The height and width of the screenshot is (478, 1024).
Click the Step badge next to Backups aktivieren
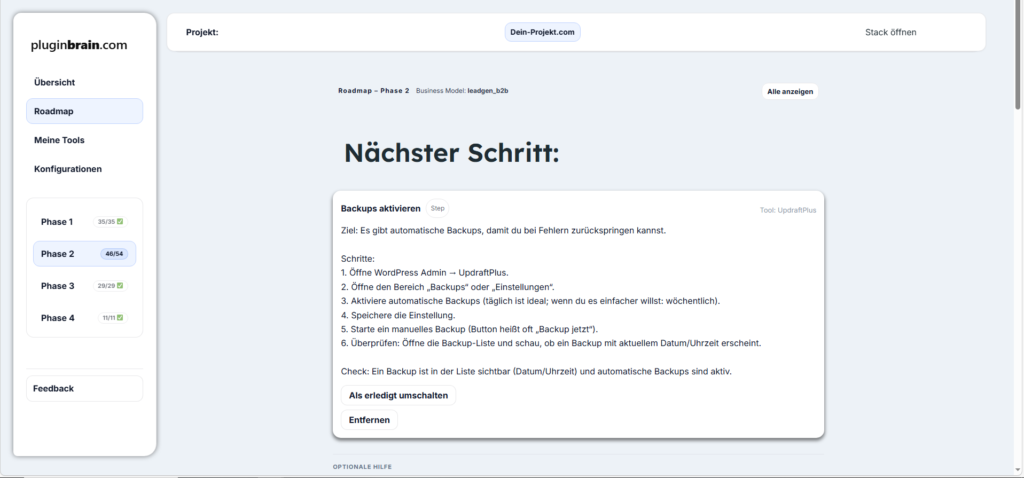[x=437, y=208]
